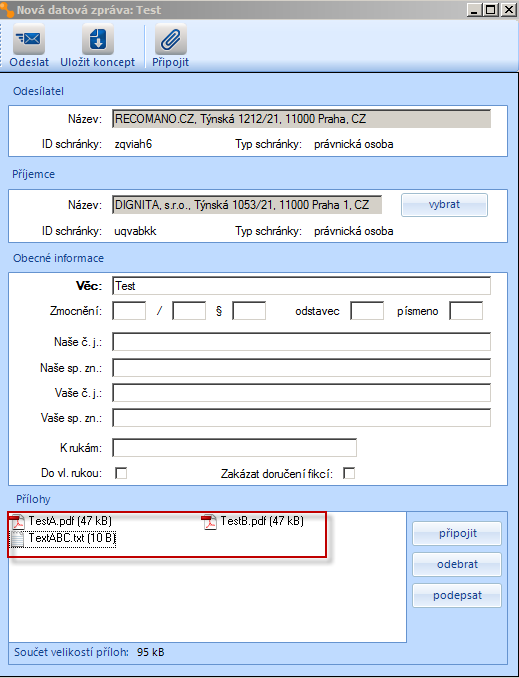
Task: Click the Připojit paperclip icon
Action: point(171,39)
